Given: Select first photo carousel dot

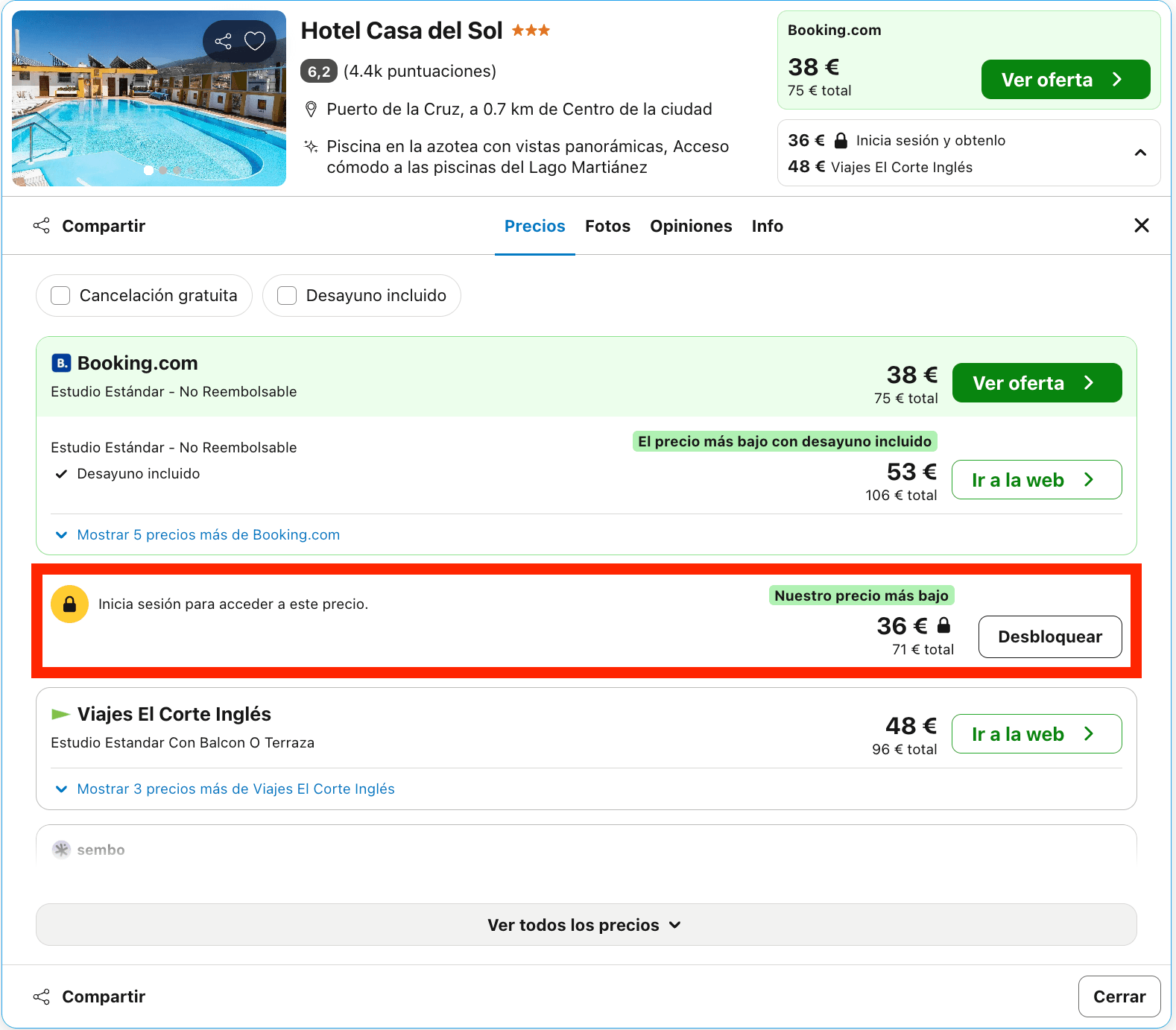Looking at the screenshot, I should tap(148, 171).
